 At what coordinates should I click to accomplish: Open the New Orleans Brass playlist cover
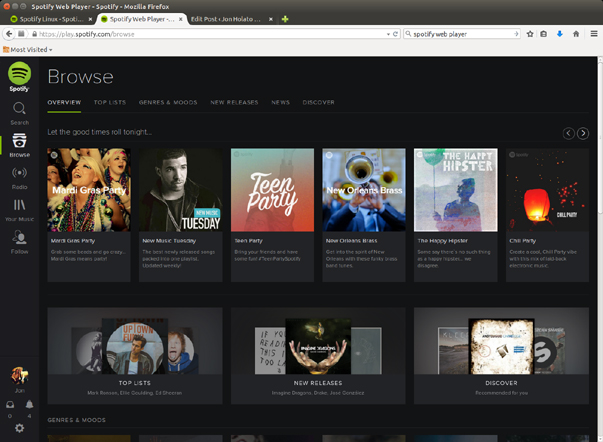coord(364,190)
